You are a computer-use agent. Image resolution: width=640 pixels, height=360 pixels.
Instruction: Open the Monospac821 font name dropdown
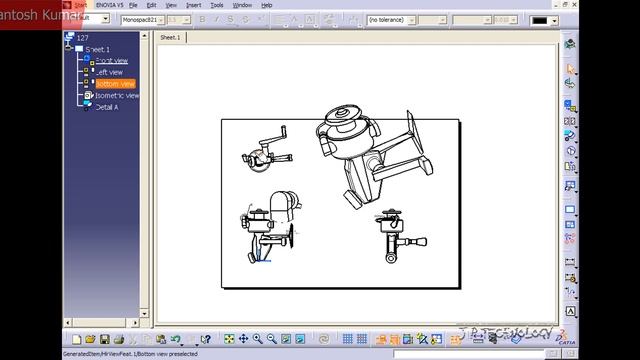pyautogui.click(x=161, y=20)
